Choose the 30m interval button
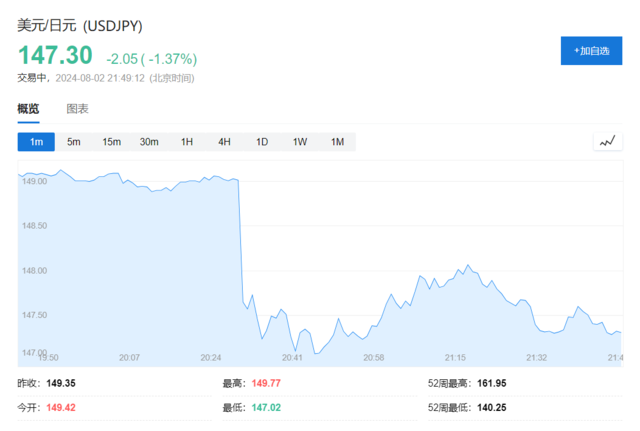 pos(149,142)
